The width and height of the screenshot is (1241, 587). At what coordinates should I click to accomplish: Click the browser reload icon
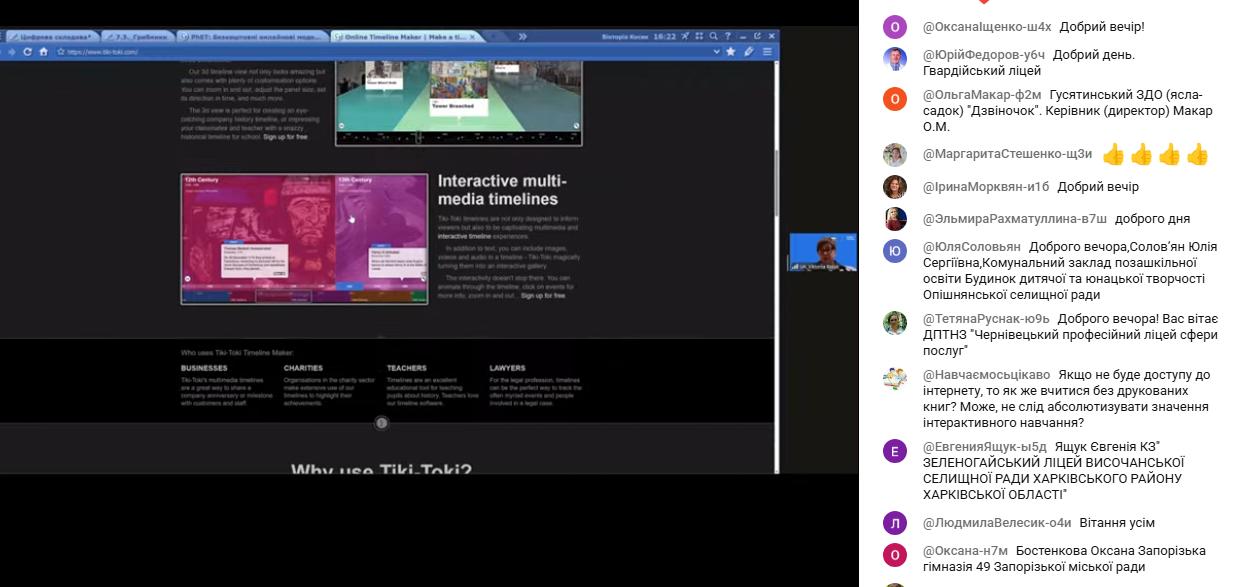(27, 51)
